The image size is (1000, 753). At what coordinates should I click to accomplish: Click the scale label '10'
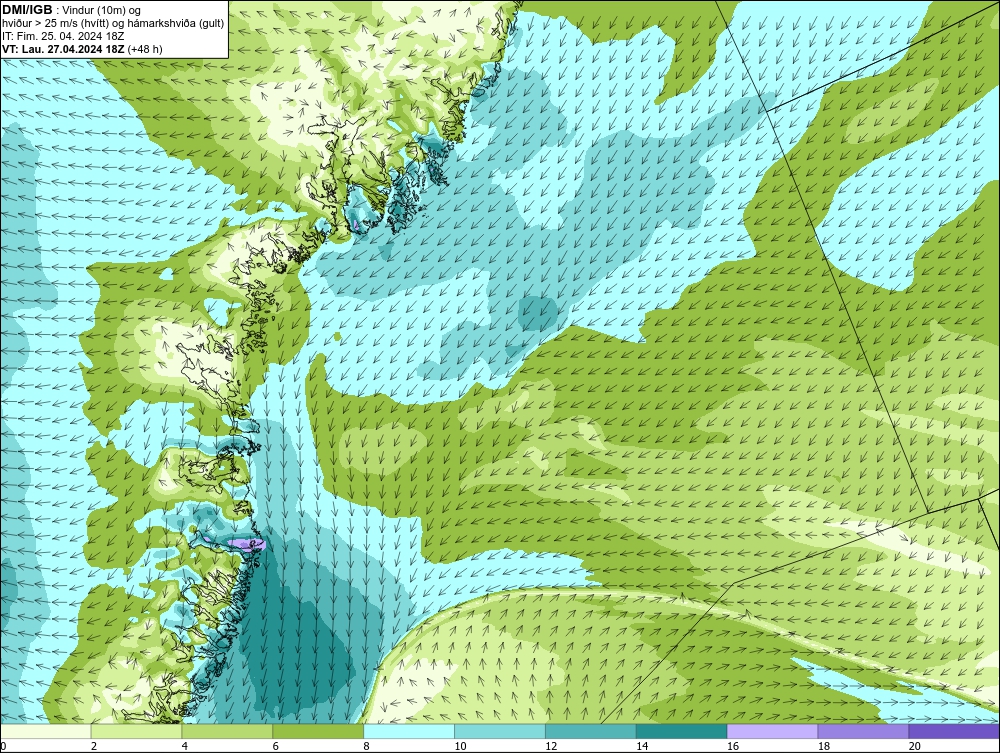coord(460,746)
